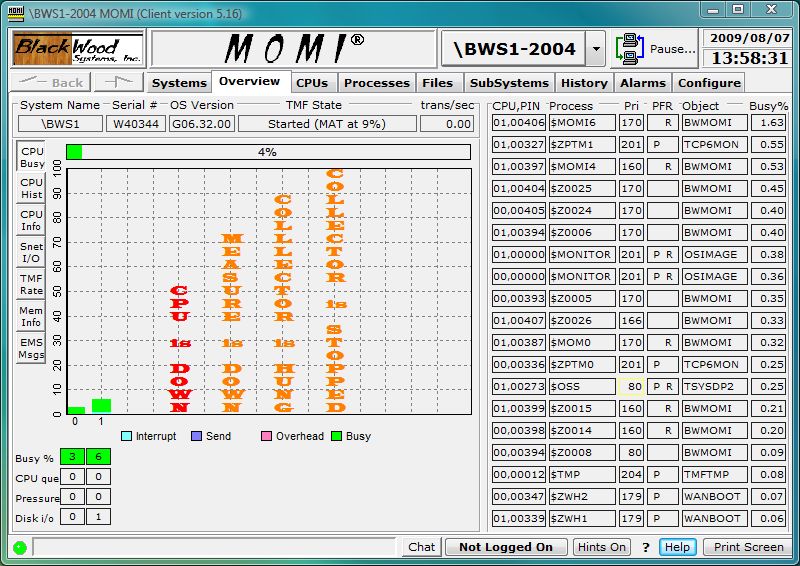Toggle the Hints On button
800x566 pixels.
[602, 547]
